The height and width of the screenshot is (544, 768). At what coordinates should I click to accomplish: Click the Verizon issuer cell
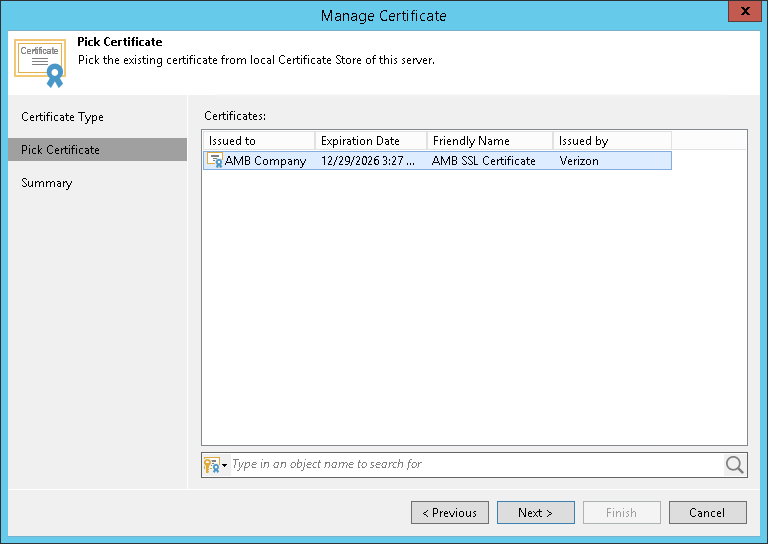(579, 161)
